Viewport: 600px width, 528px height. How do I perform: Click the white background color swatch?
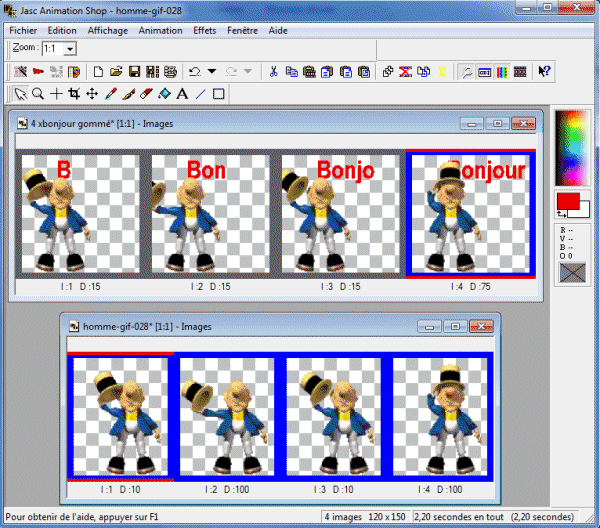(584, 210)
